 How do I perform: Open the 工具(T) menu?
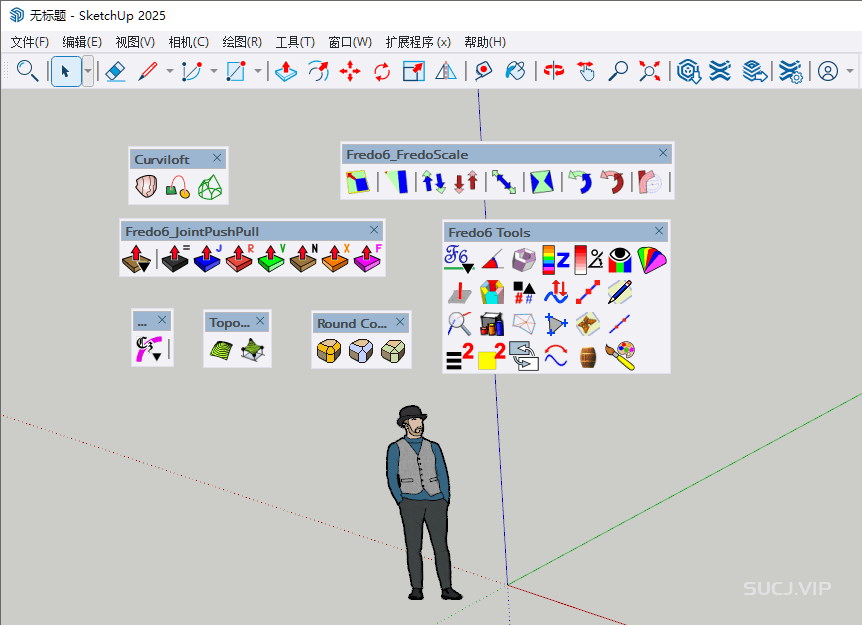click(x=295, y=42)
